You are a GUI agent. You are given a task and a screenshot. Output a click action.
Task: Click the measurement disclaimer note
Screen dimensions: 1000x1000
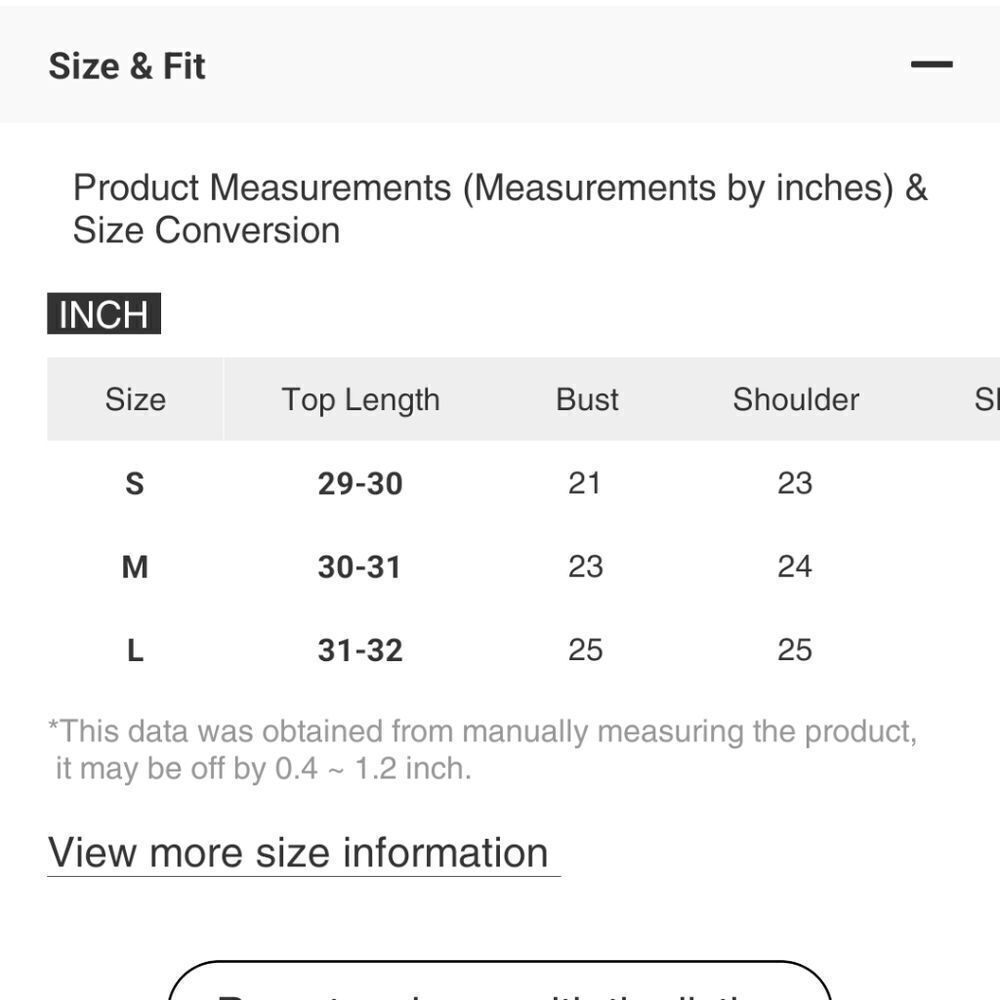483,749
